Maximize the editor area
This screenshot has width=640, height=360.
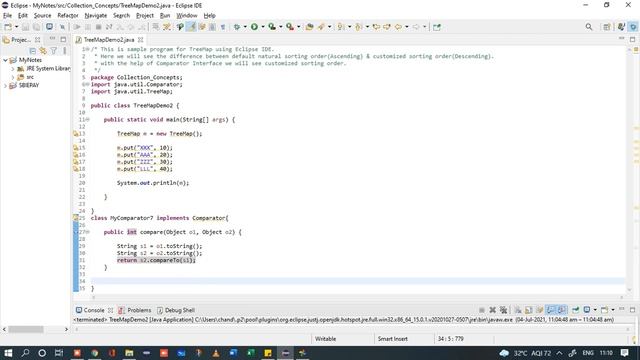point(632,39)
